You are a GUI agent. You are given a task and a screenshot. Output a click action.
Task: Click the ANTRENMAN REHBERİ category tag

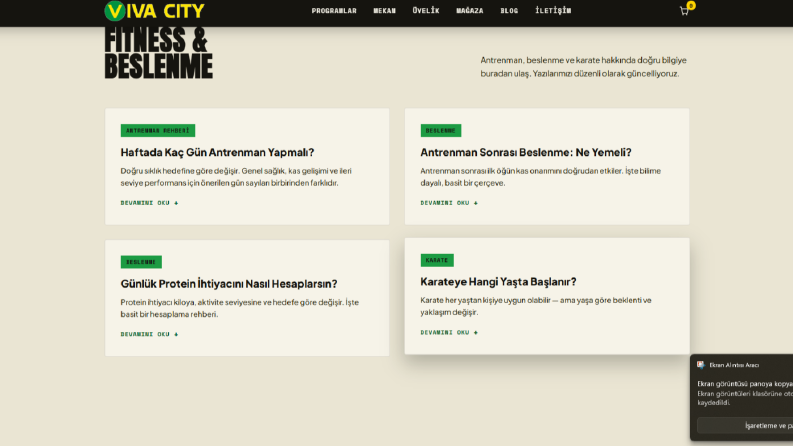[158, 130]
